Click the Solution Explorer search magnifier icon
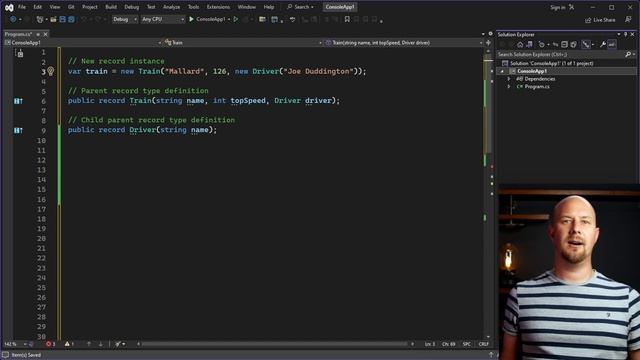 (x=628, y=54)
